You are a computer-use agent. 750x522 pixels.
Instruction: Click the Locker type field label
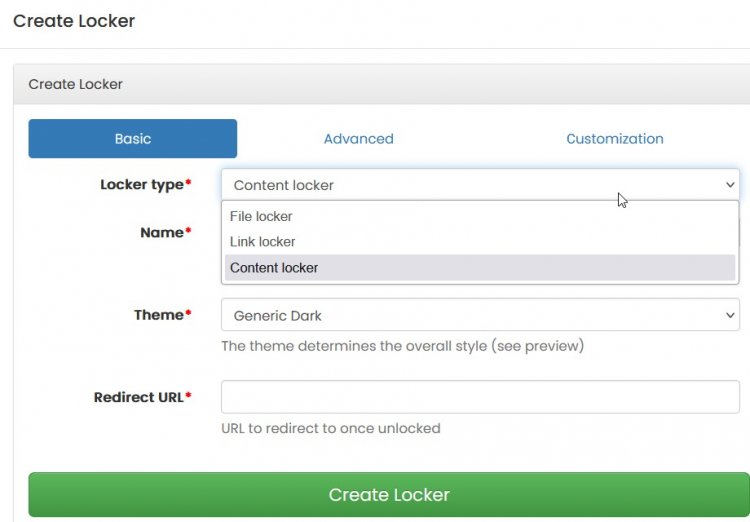[x=145, y=185]
